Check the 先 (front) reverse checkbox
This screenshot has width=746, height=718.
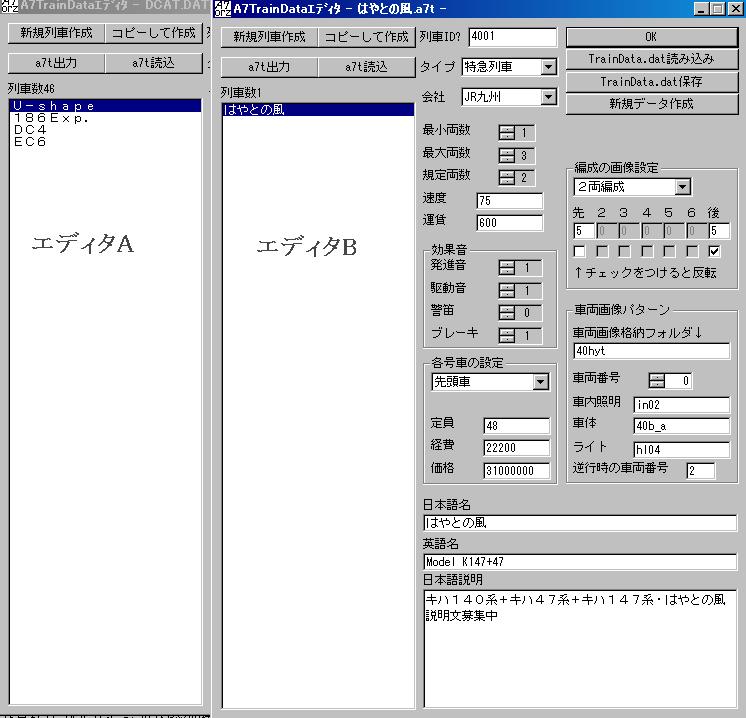click(x=579, y=251)
